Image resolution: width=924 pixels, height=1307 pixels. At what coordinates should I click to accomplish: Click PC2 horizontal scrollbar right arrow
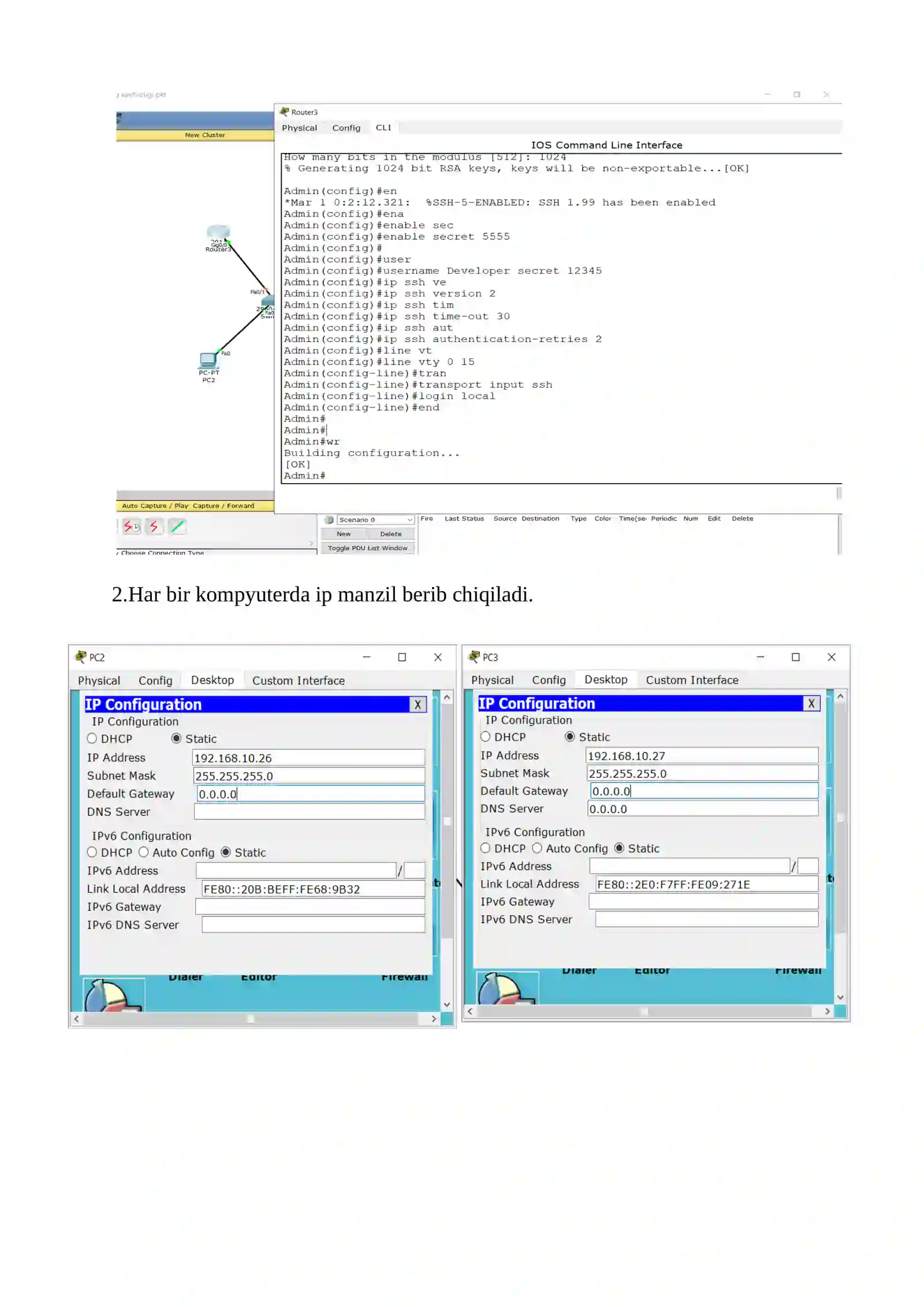click(434, 1019)
